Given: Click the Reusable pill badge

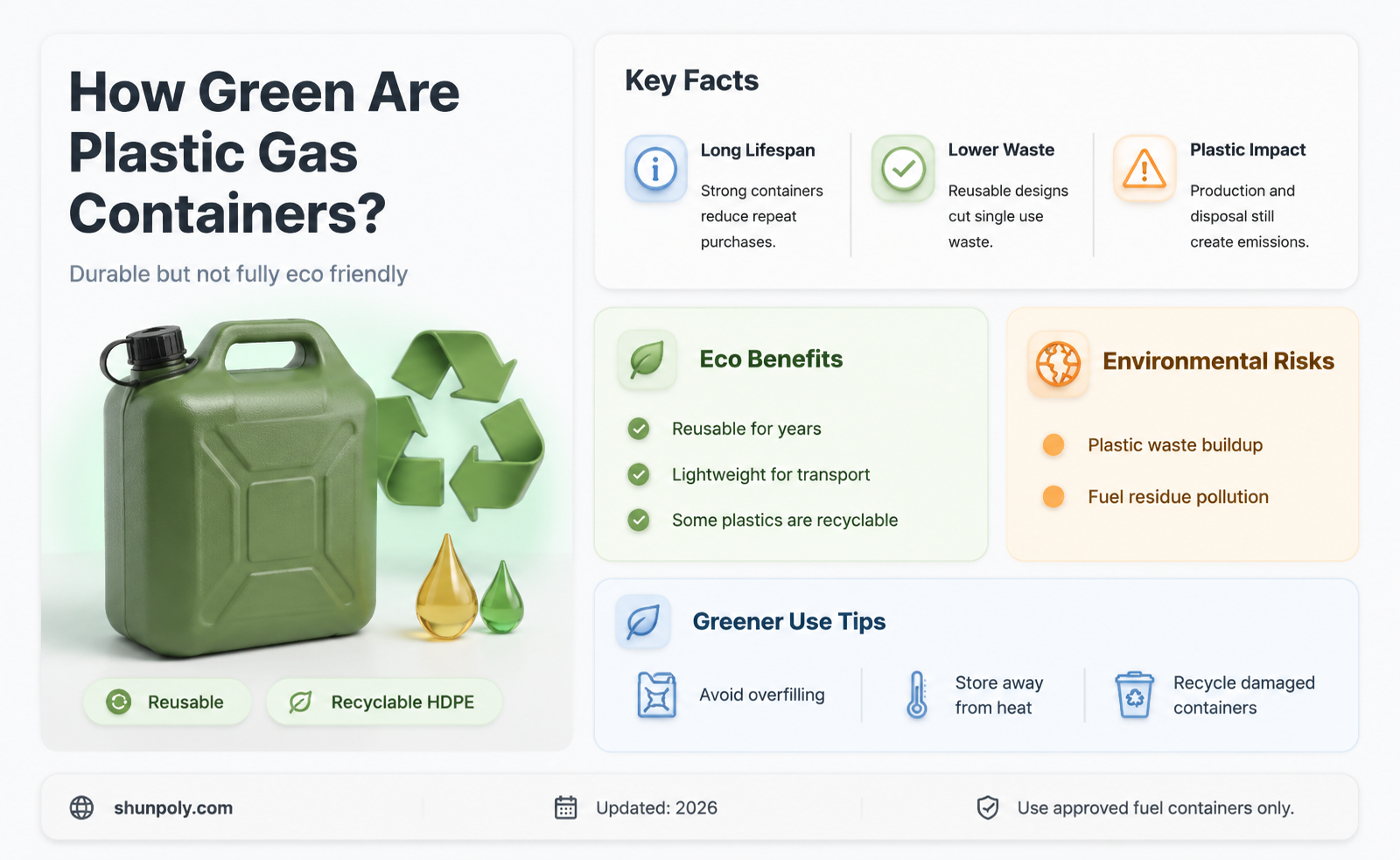Looking at the screenshot, I should pos(167,702).
